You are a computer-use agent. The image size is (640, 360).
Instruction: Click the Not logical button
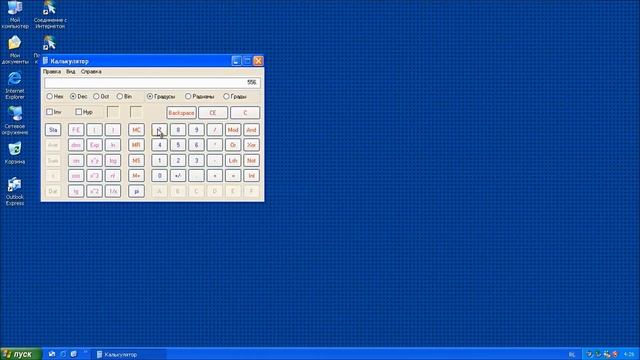[251, 160]
